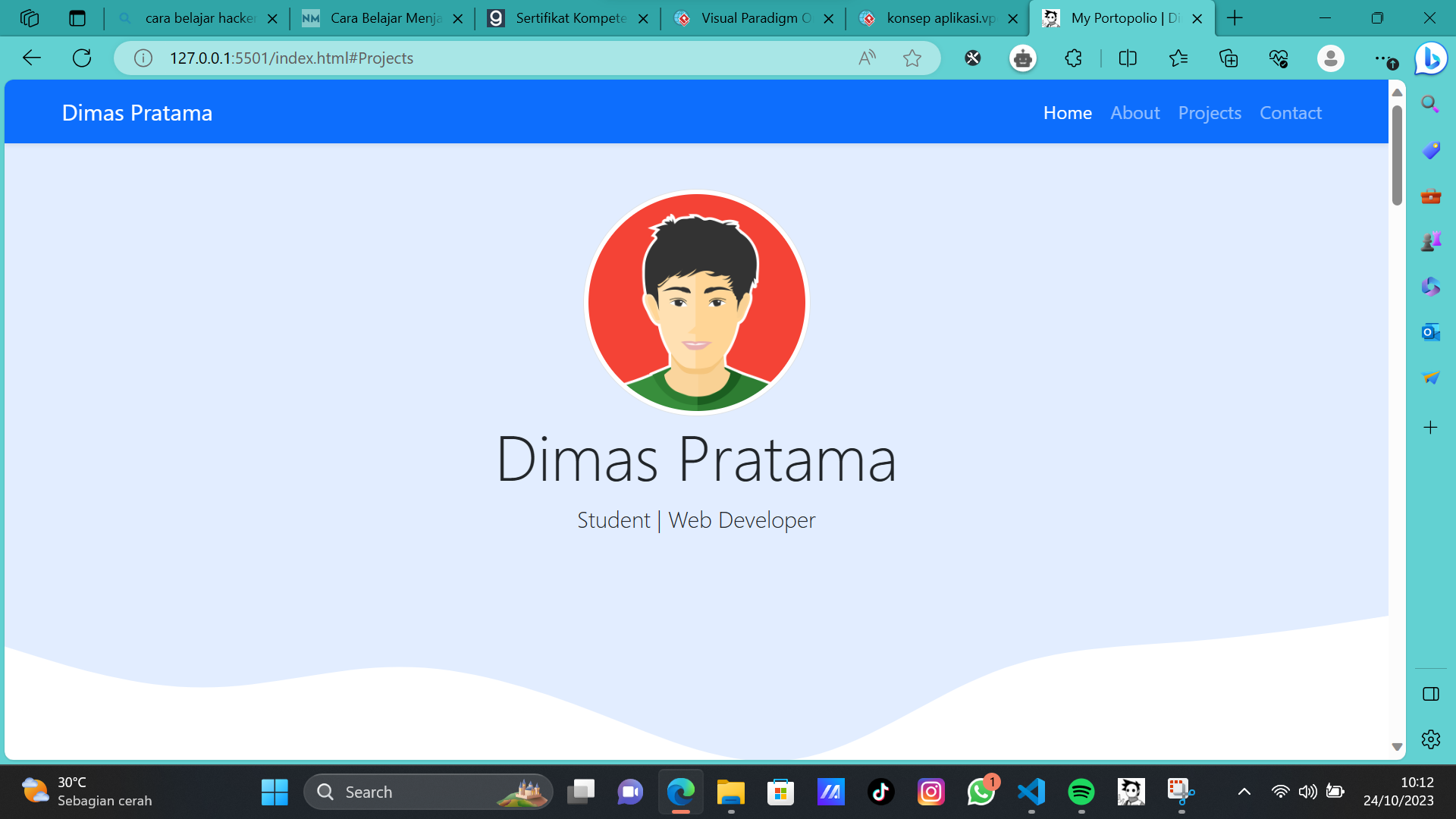Viewport: 1456px width, 819px height.
Task: Open Visual Studio Code from taskbar
Action: pyautogui.click(x=1031, y=792)
